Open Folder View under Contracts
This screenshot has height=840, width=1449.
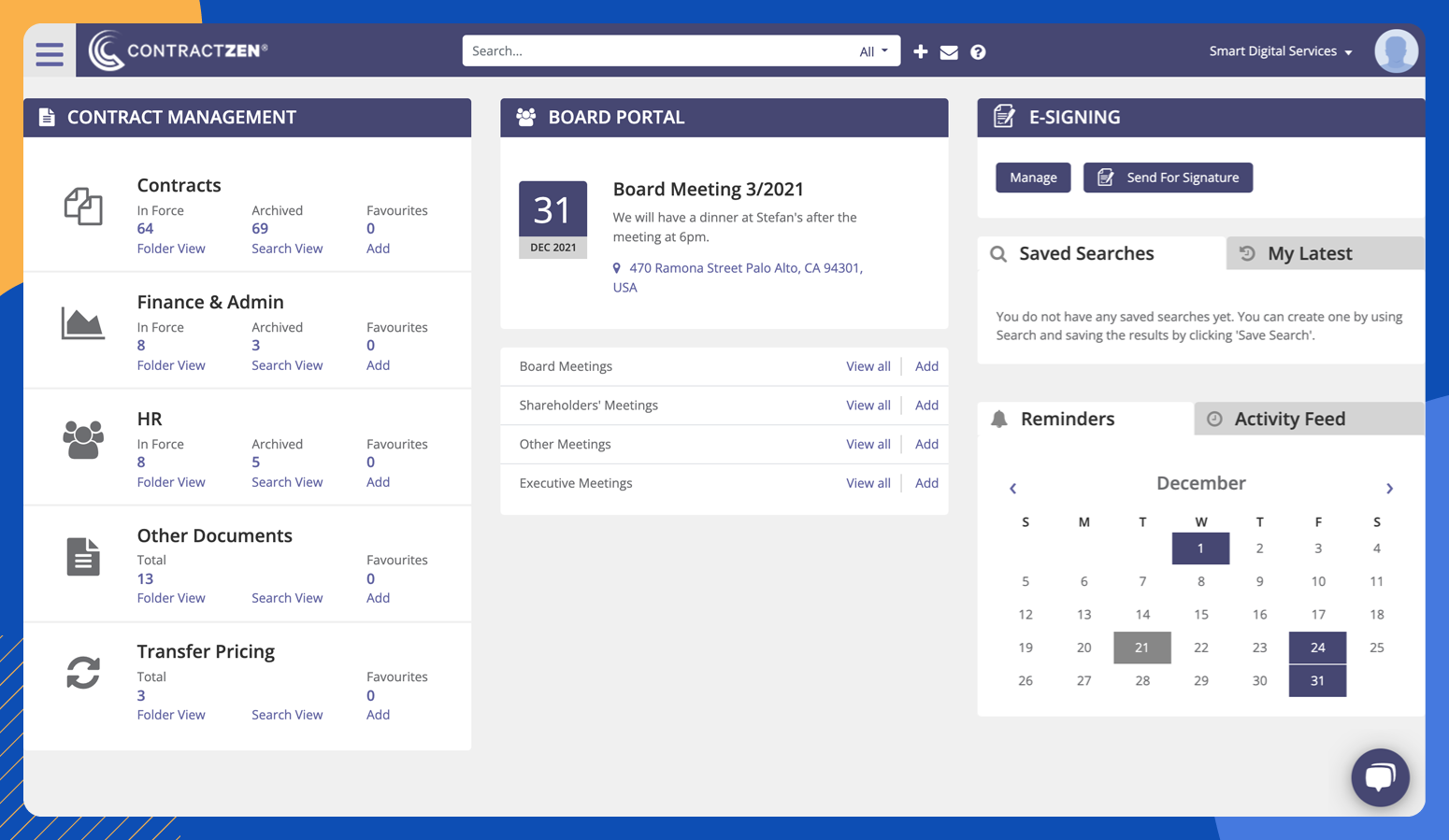pos(170,248)
